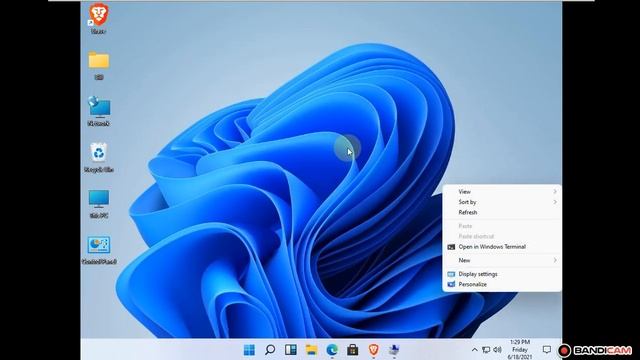Open the network tray icon
Screen dimensions: 640x360
pos(486,350)
